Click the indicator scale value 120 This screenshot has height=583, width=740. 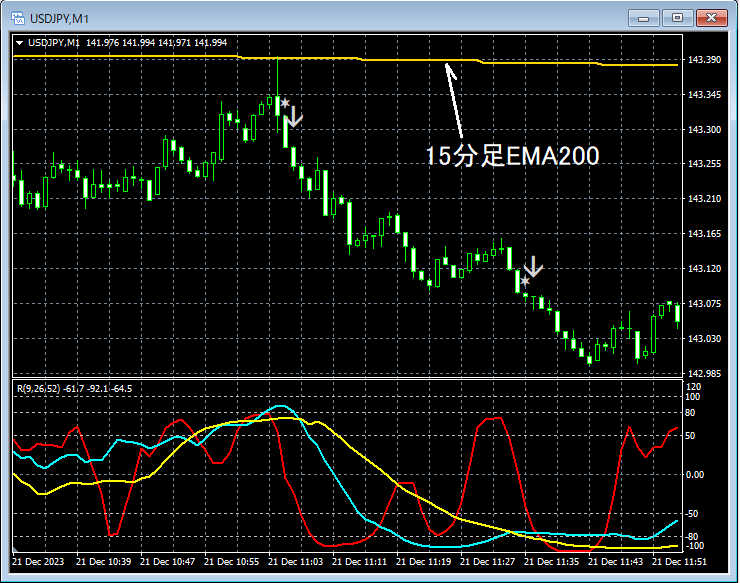[693, 387]
